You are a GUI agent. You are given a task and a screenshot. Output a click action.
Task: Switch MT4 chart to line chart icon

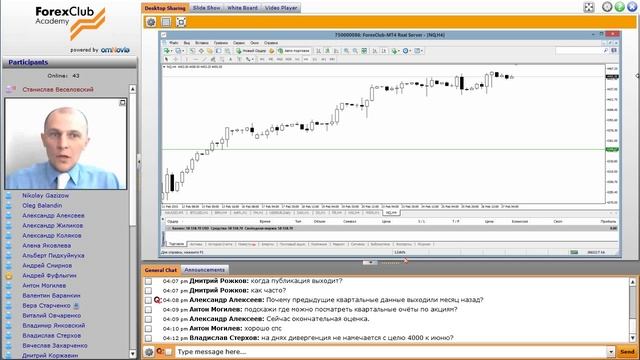[x=336, y=51]
